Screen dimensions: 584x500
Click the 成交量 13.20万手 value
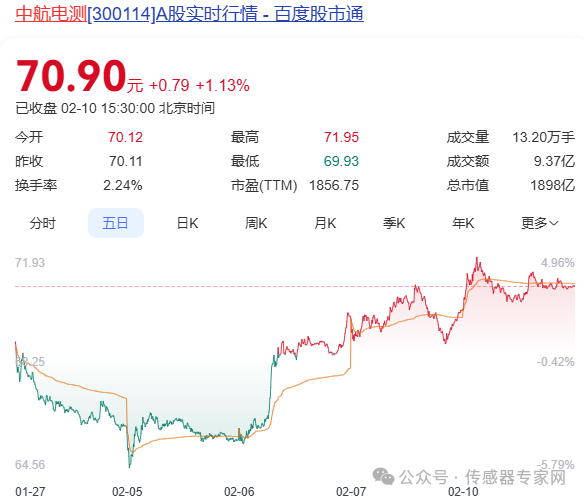tap(544, 137)
